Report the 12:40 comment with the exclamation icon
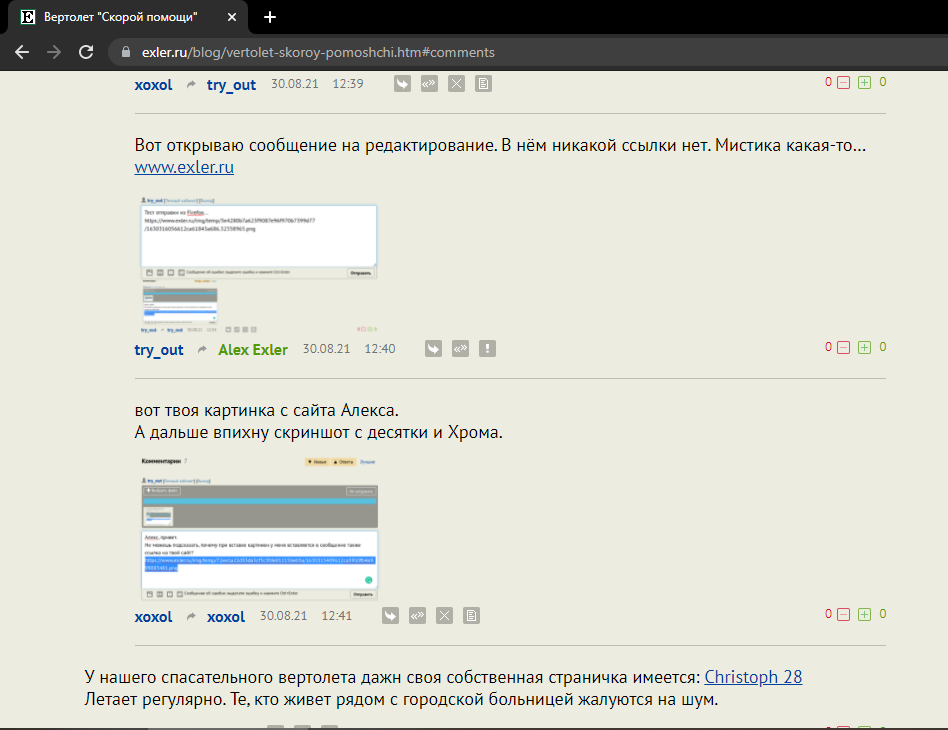948x730 pixels. [487, 349]
